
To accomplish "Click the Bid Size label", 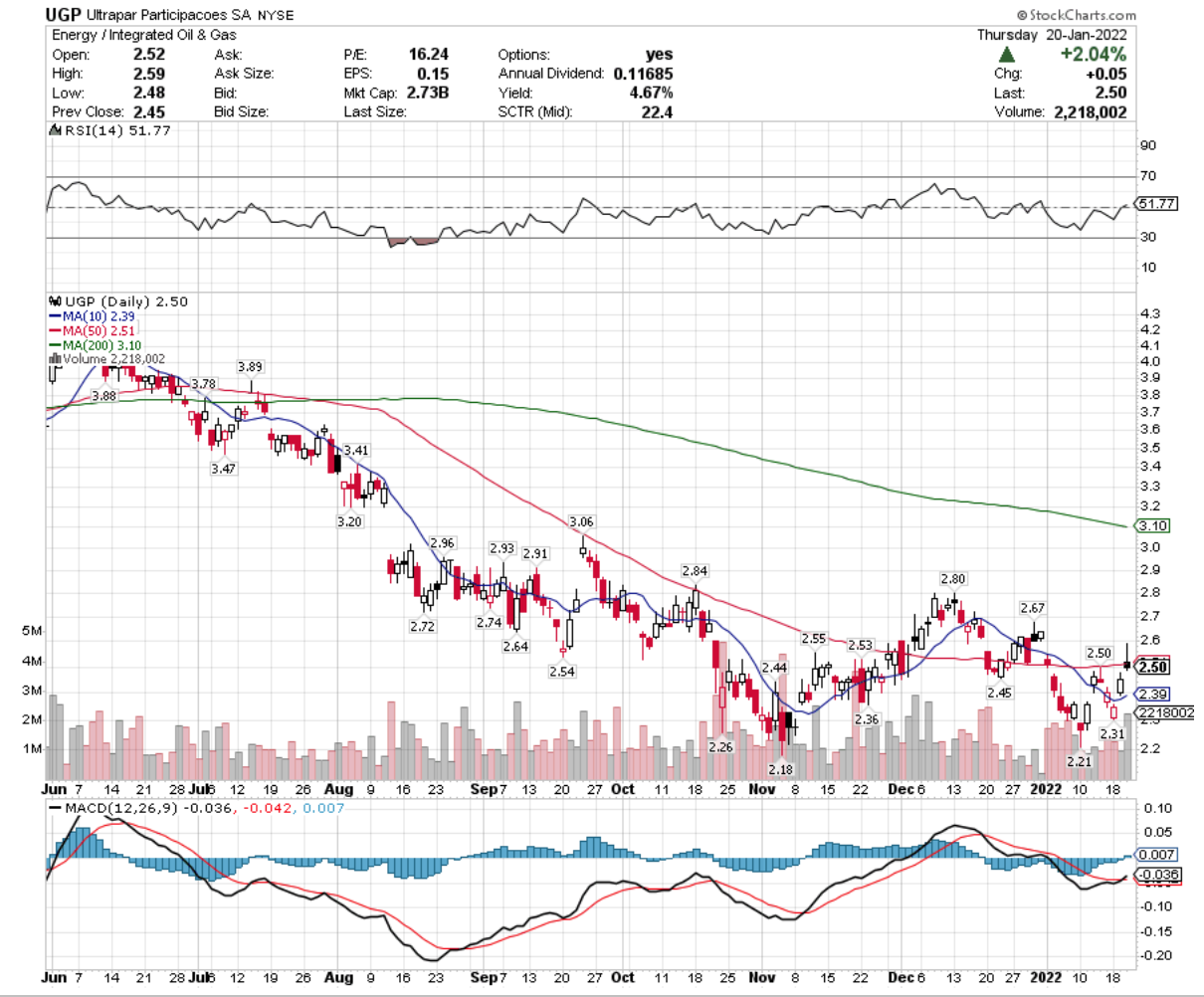I will pos(241,112).
